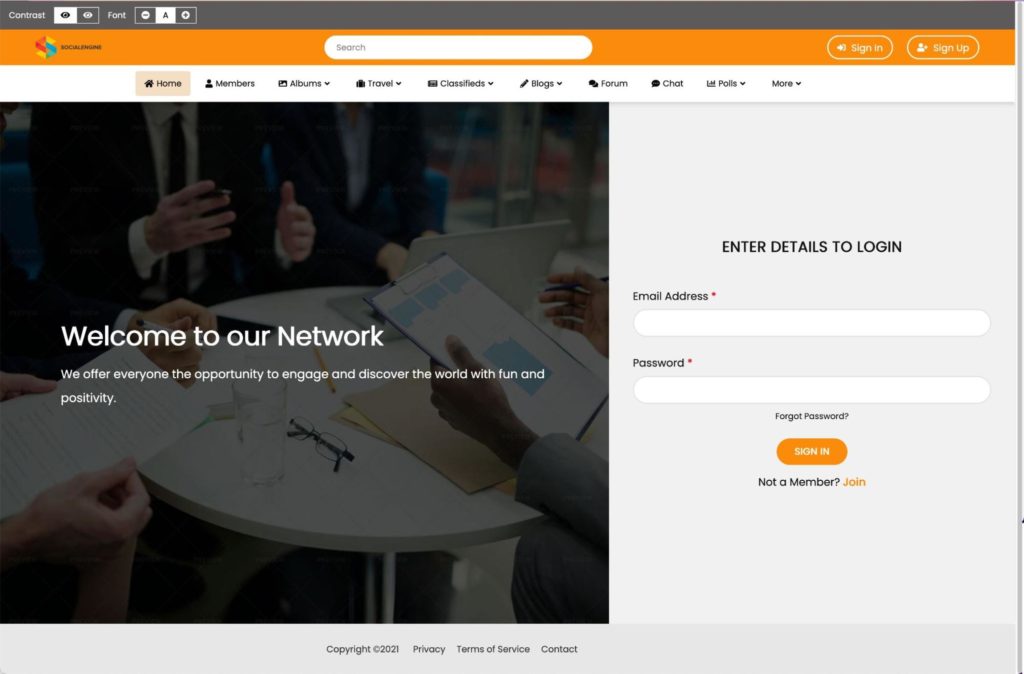Click the Sign Up header button
Screen dimensions: 1024x674
coord(942,48)
